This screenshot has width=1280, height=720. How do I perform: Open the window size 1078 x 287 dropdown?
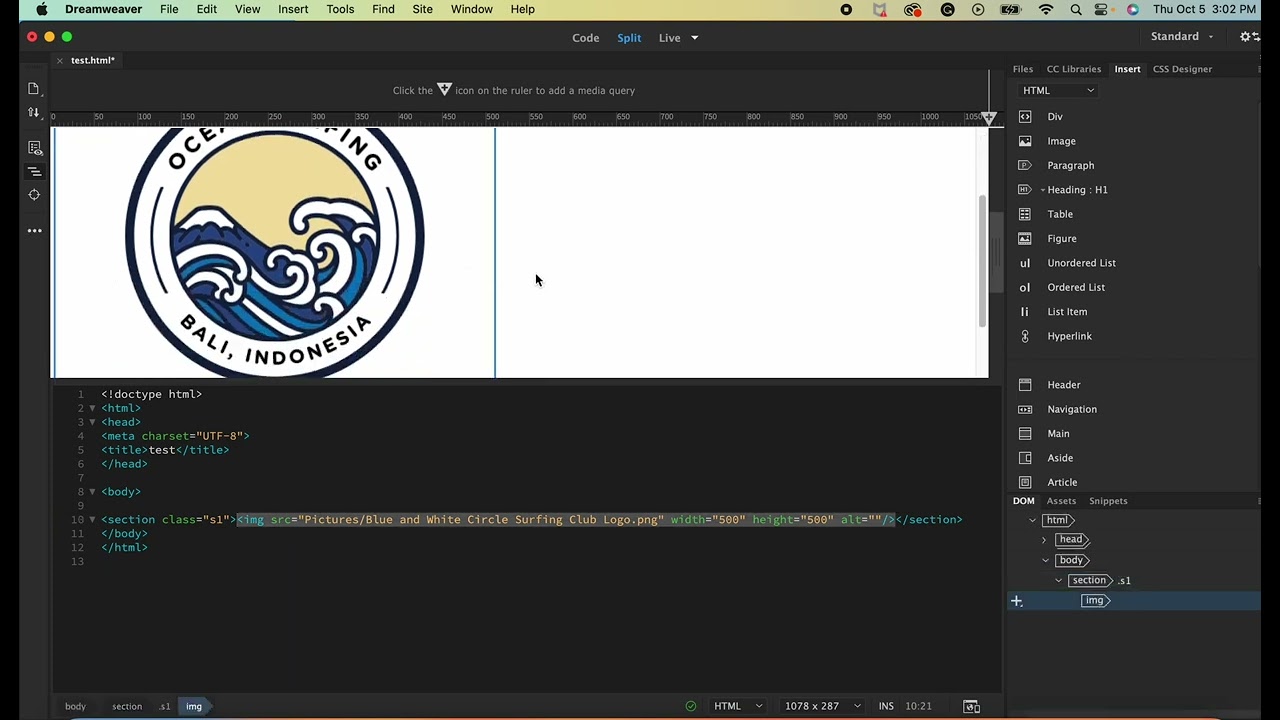pos(822,706)
